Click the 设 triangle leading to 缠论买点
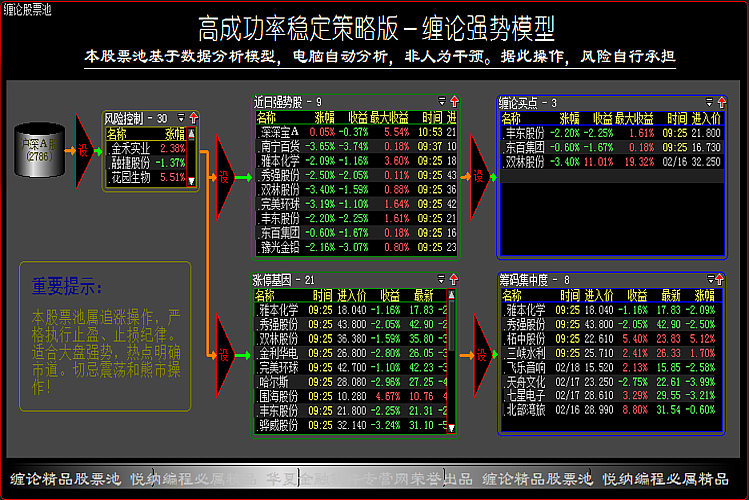The width and height of the screenshot is (749, 500). 478,177
